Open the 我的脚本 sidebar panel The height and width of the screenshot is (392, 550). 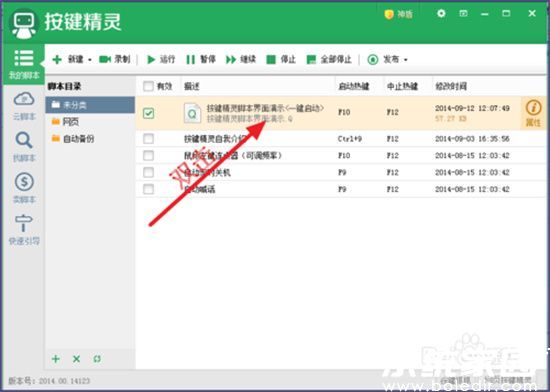coord(24,64)
